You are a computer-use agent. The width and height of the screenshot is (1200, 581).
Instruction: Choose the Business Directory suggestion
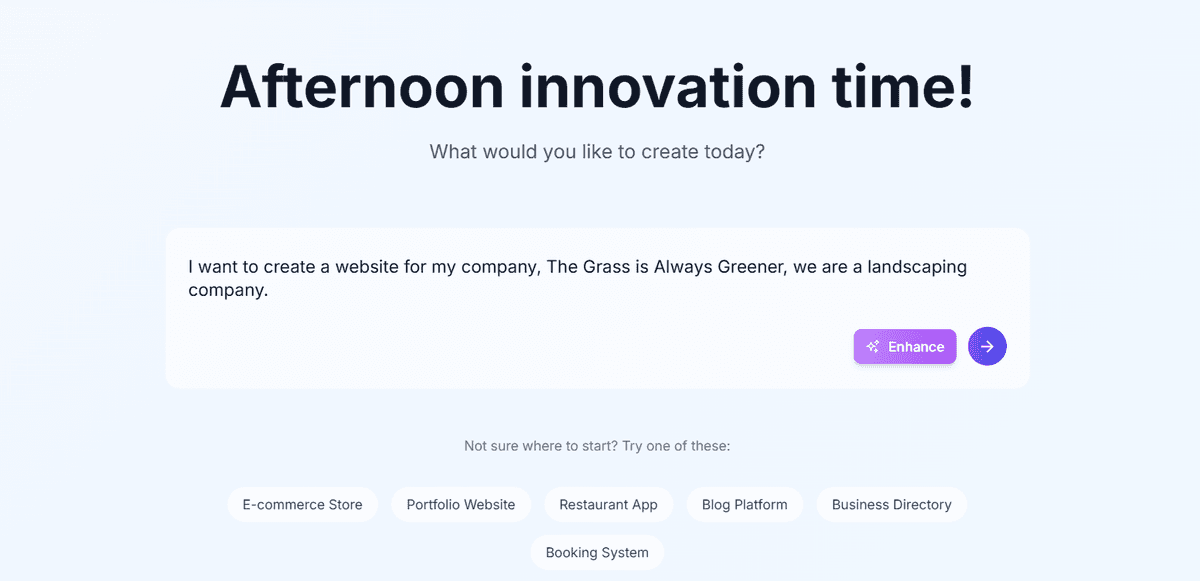(x=891, y=505)
